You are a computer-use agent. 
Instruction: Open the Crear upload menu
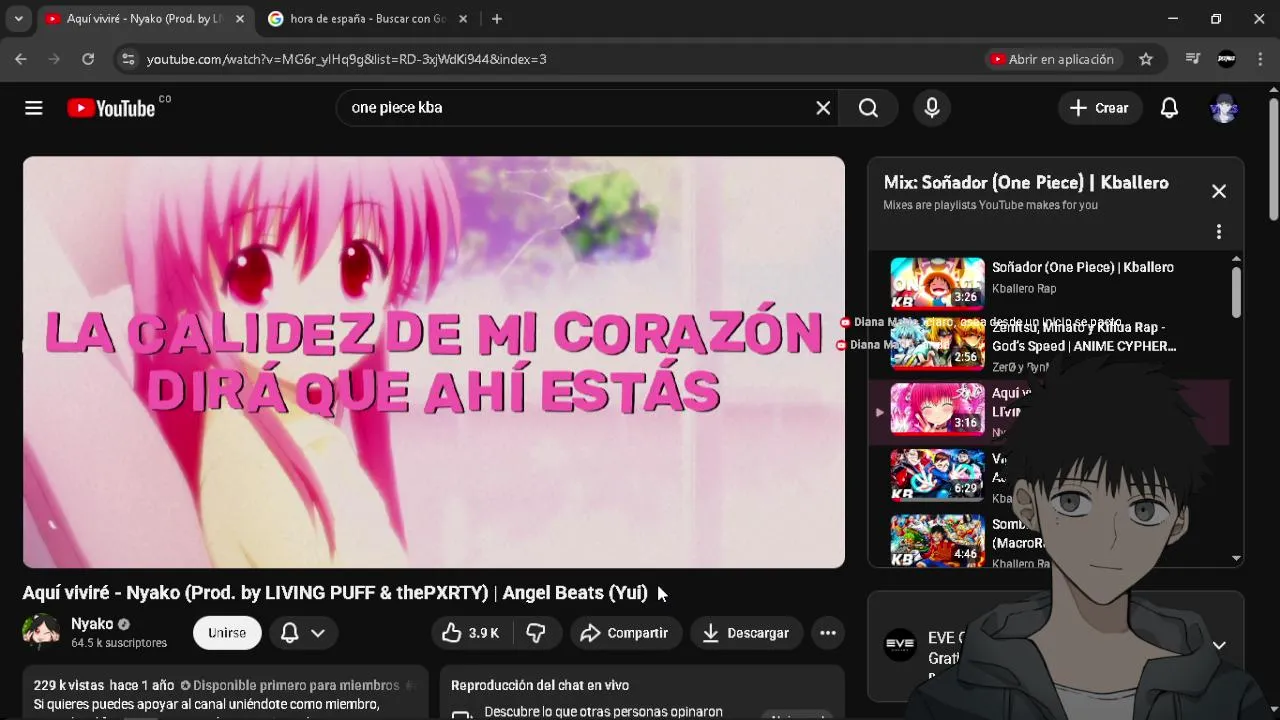coord(1099,108)
